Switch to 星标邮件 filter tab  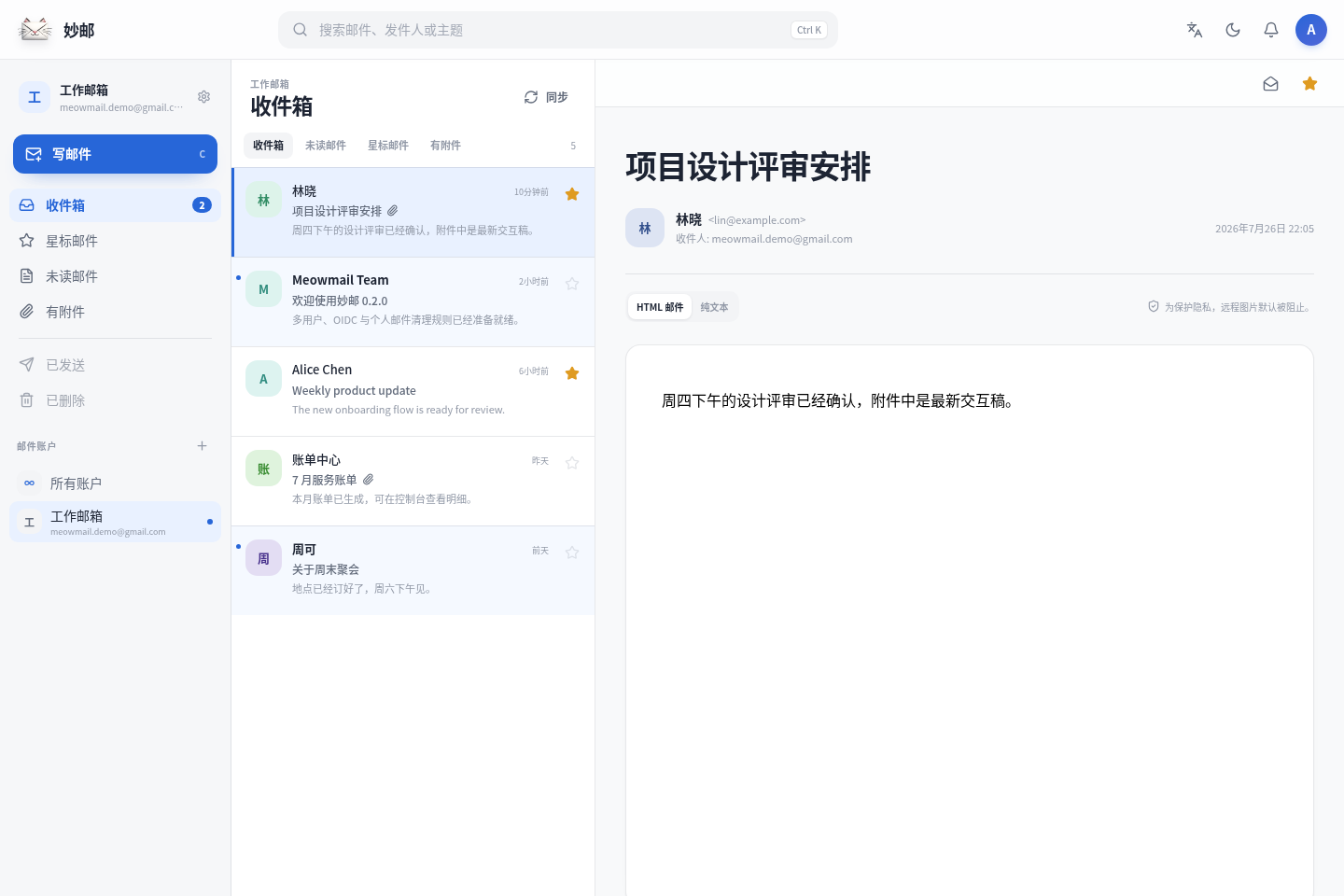388,146
